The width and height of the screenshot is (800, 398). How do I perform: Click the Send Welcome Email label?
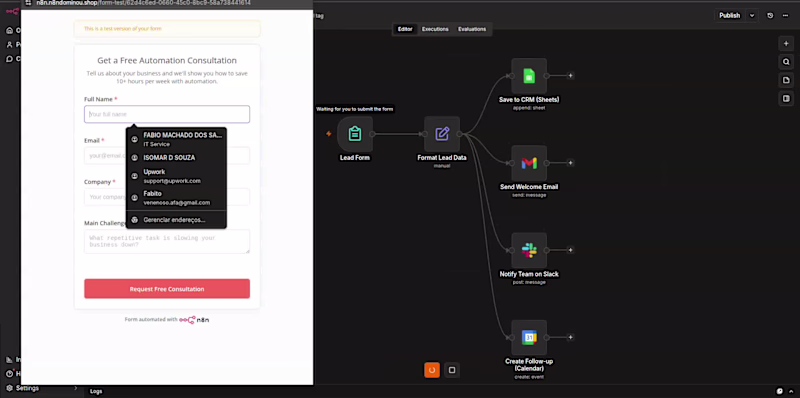coord(529,187)
